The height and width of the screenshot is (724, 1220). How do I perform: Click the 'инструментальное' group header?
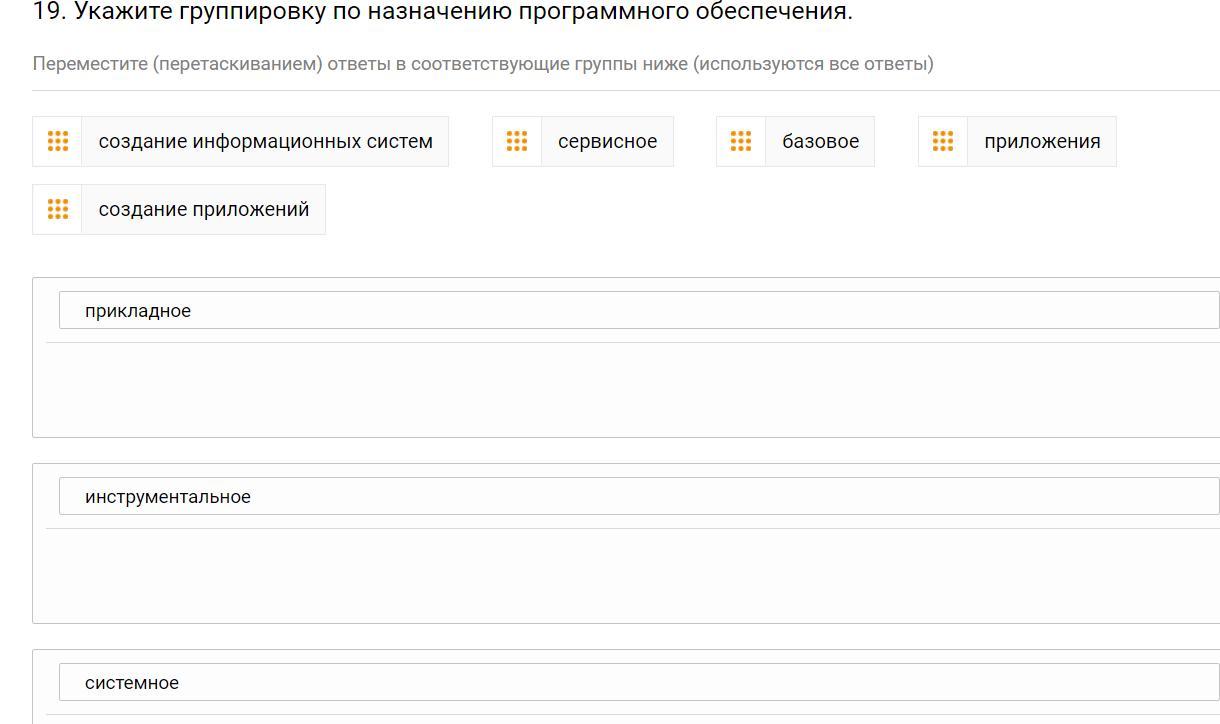[639, 496]
